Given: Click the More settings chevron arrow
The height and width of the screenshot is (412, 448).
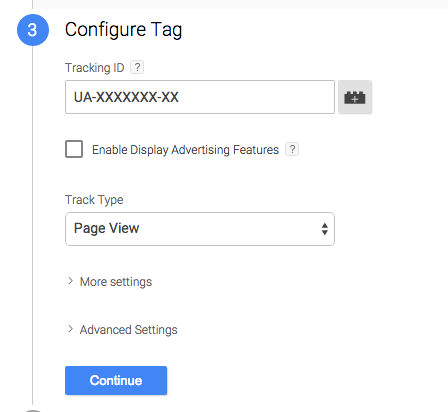Looking at the screenshot, I should click(70, 281).
